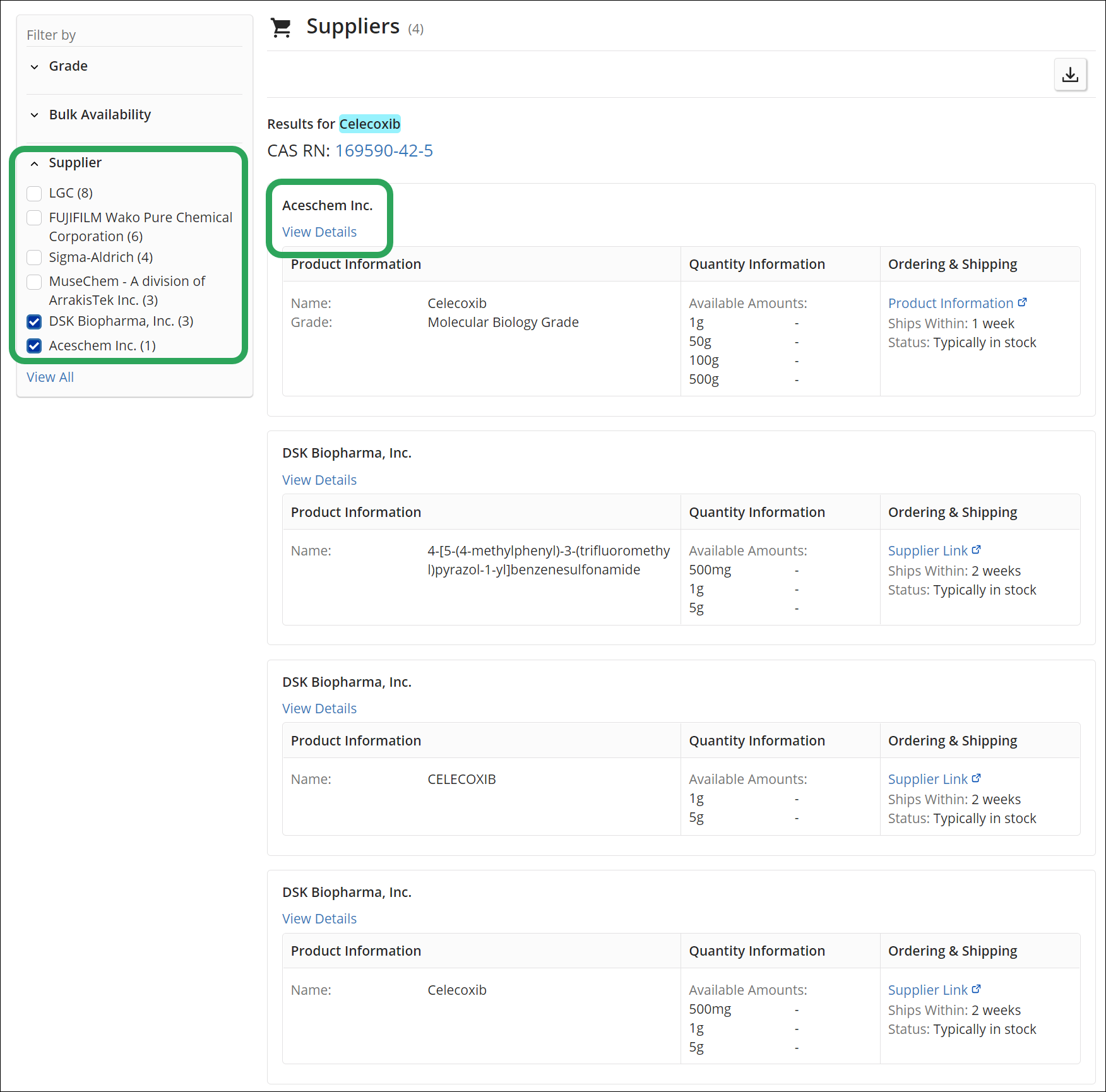Image resolution: width=1106 pixels, height=1092 pixels.
Task: Uncheck the Aceschem Inc. checkbox
Action: tap(35, 346)
